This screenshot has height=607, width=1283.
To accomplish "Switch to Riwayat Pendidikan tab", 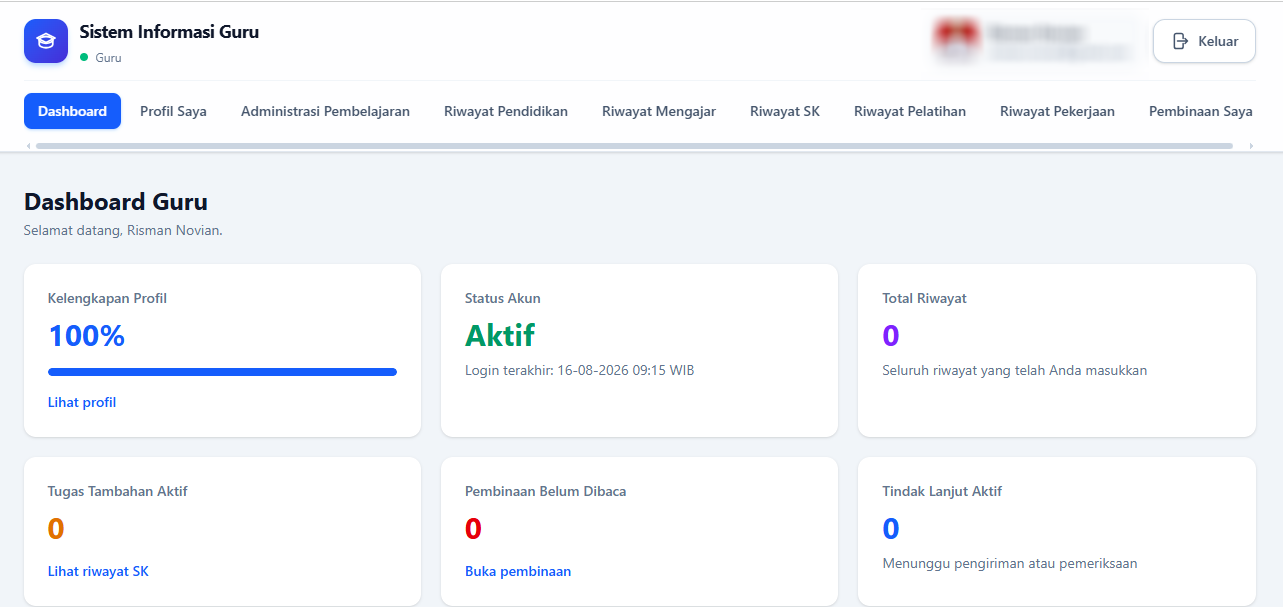I will coord(506,111).
